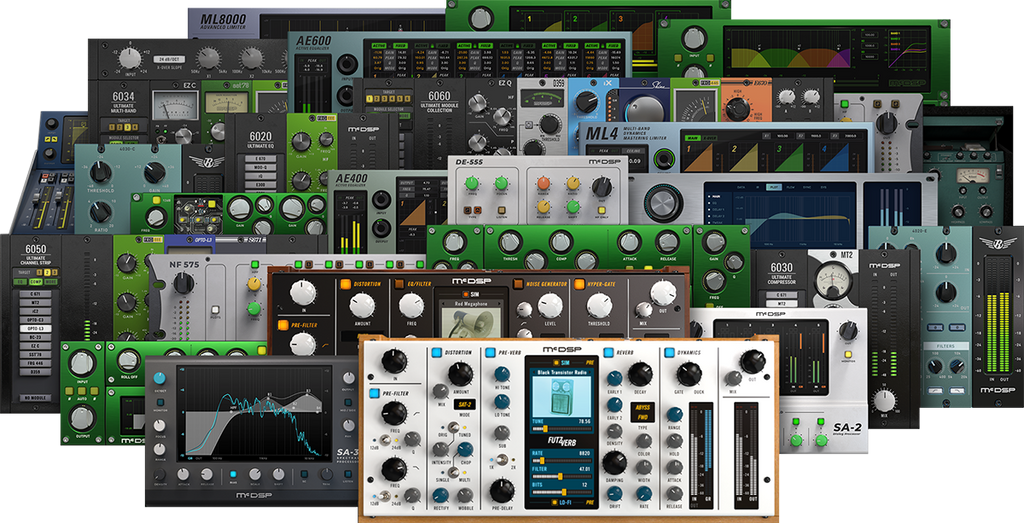Select target 2 in the 6050 TARGET row
Screen dimensions: 1024x523
pos(47,272)
